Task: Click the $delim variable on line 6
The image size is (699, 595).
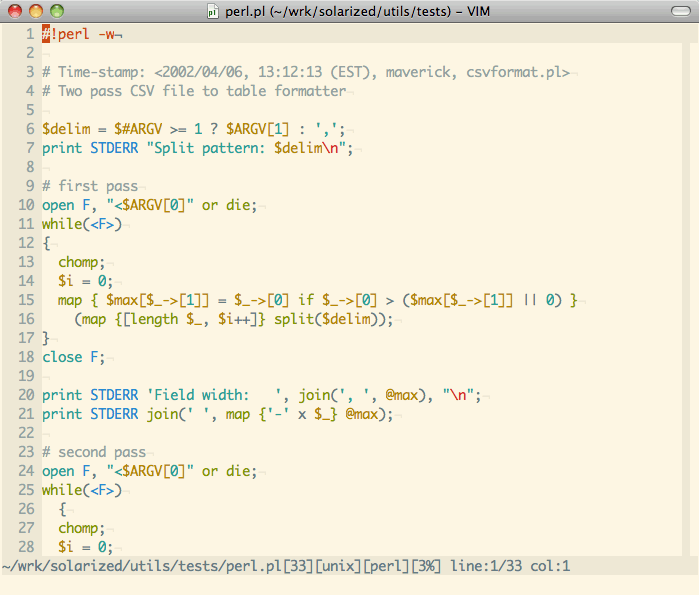Action: [65, 129]
